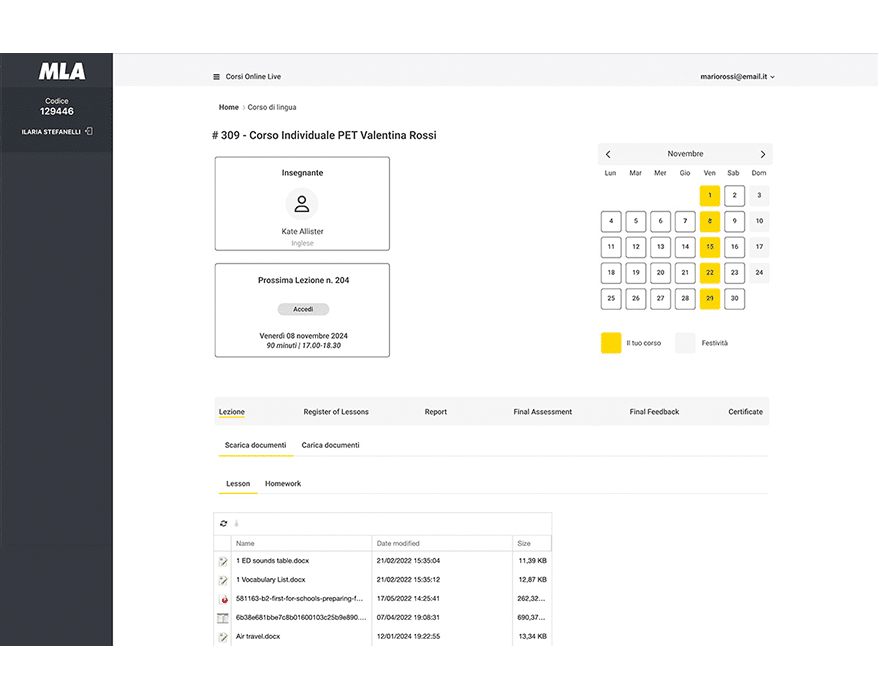This screenshot has height=700, width=879.
Task: Click the logout icon next to Ilaria Stefanelli
Action: pyautogui.click(x=89, y=131)
